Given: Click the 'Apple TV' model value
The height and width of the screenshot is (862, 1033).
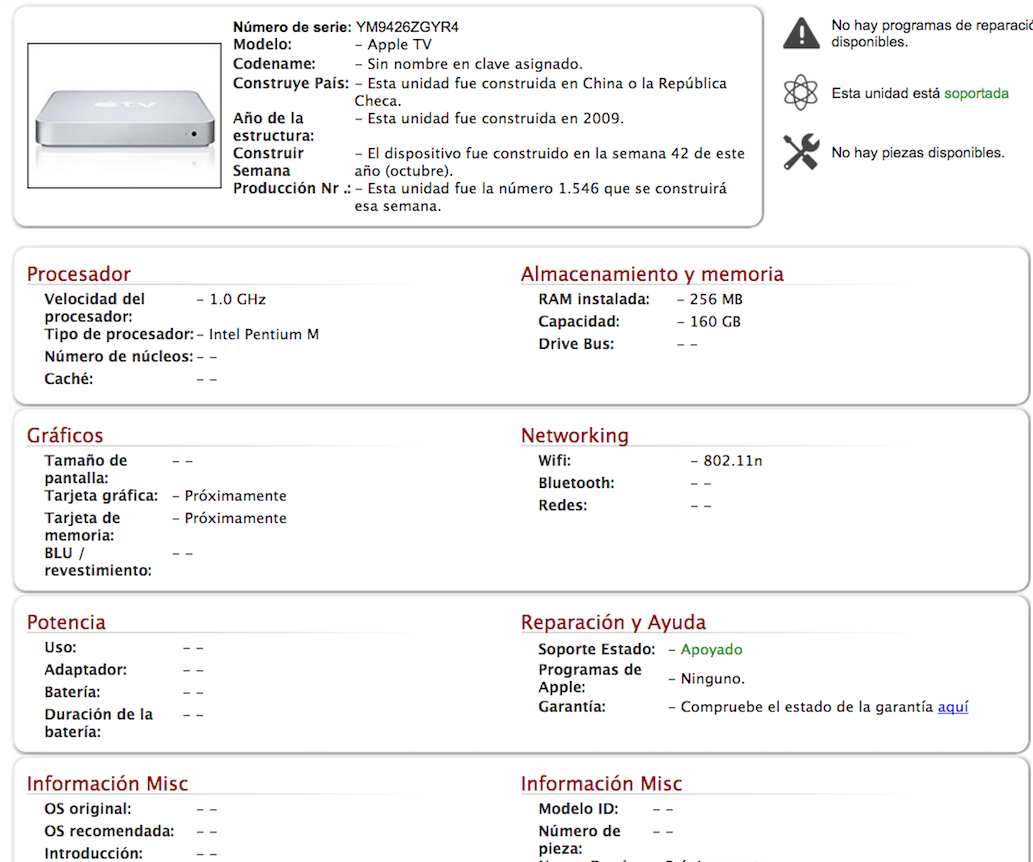Looking at the screenshot, I should pos(399,45).
